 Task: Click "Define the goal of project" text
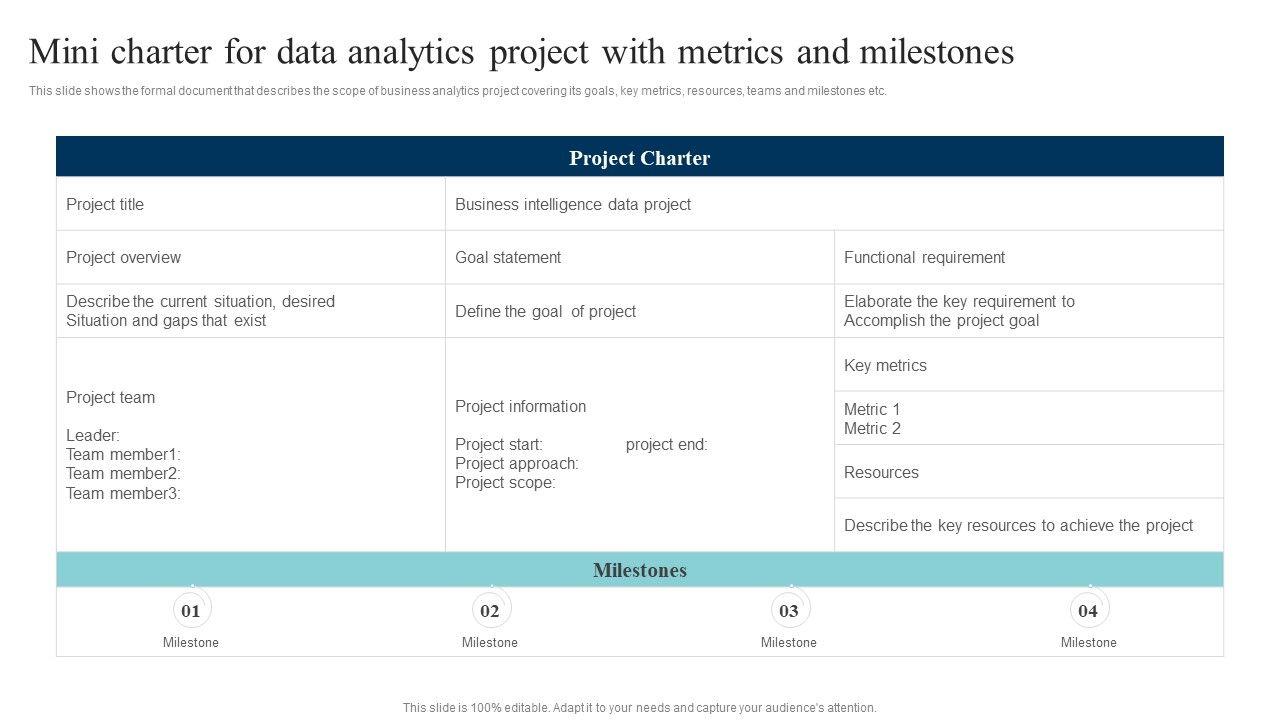545,311
